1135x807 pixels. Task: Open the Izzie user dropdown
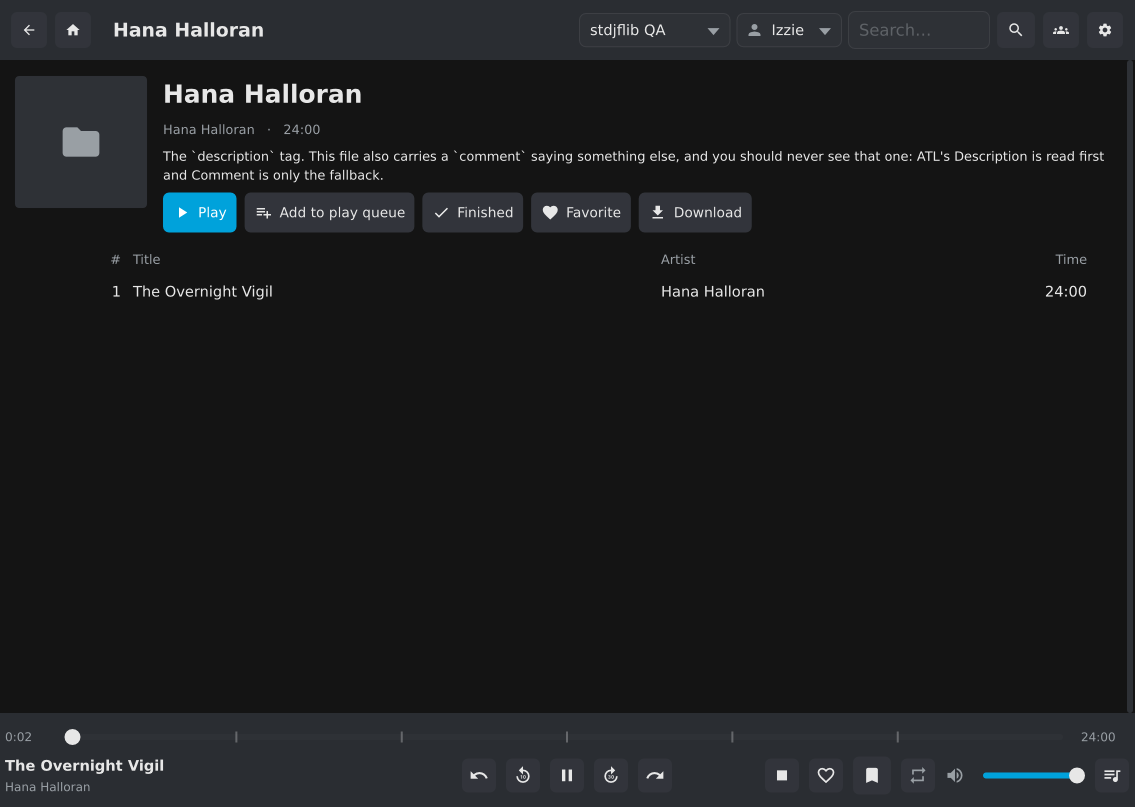point(788,30)
